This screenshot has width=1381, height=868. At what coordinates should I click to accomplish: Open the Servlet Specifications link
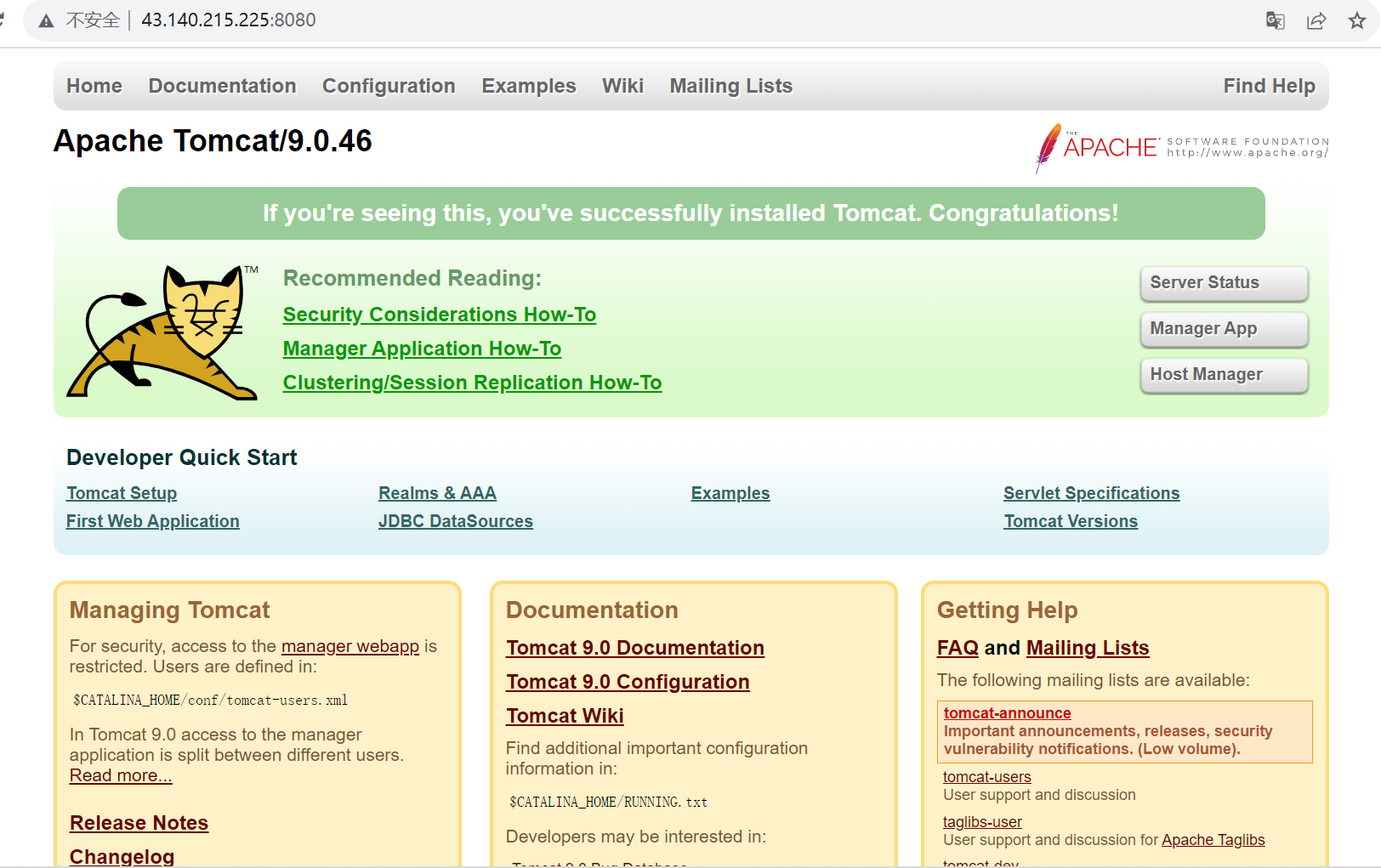pyautogui.click(x=1091, y=493)
